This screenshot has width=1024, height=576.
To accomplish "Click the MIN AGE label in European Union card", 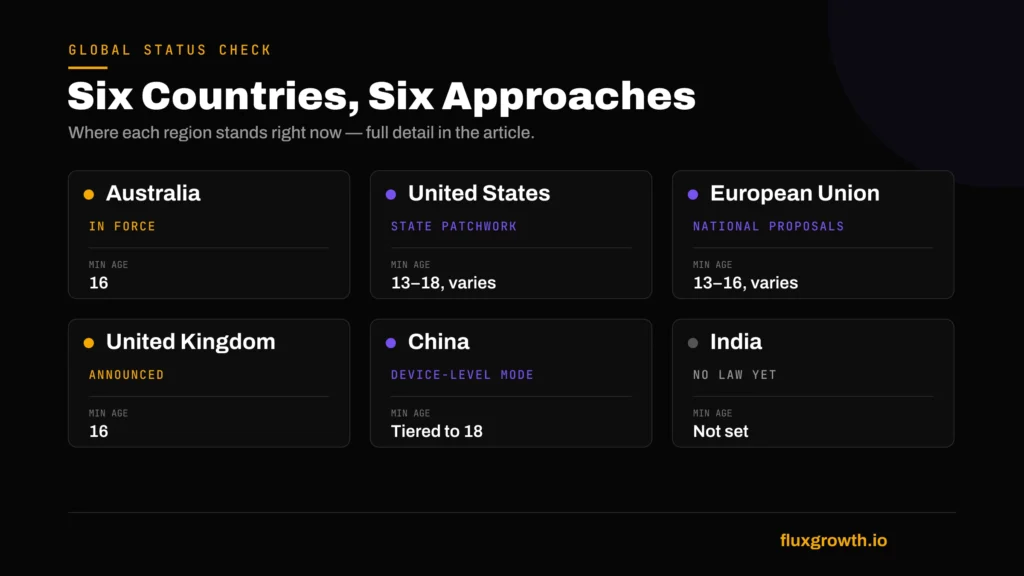I will tap(712, 264).
